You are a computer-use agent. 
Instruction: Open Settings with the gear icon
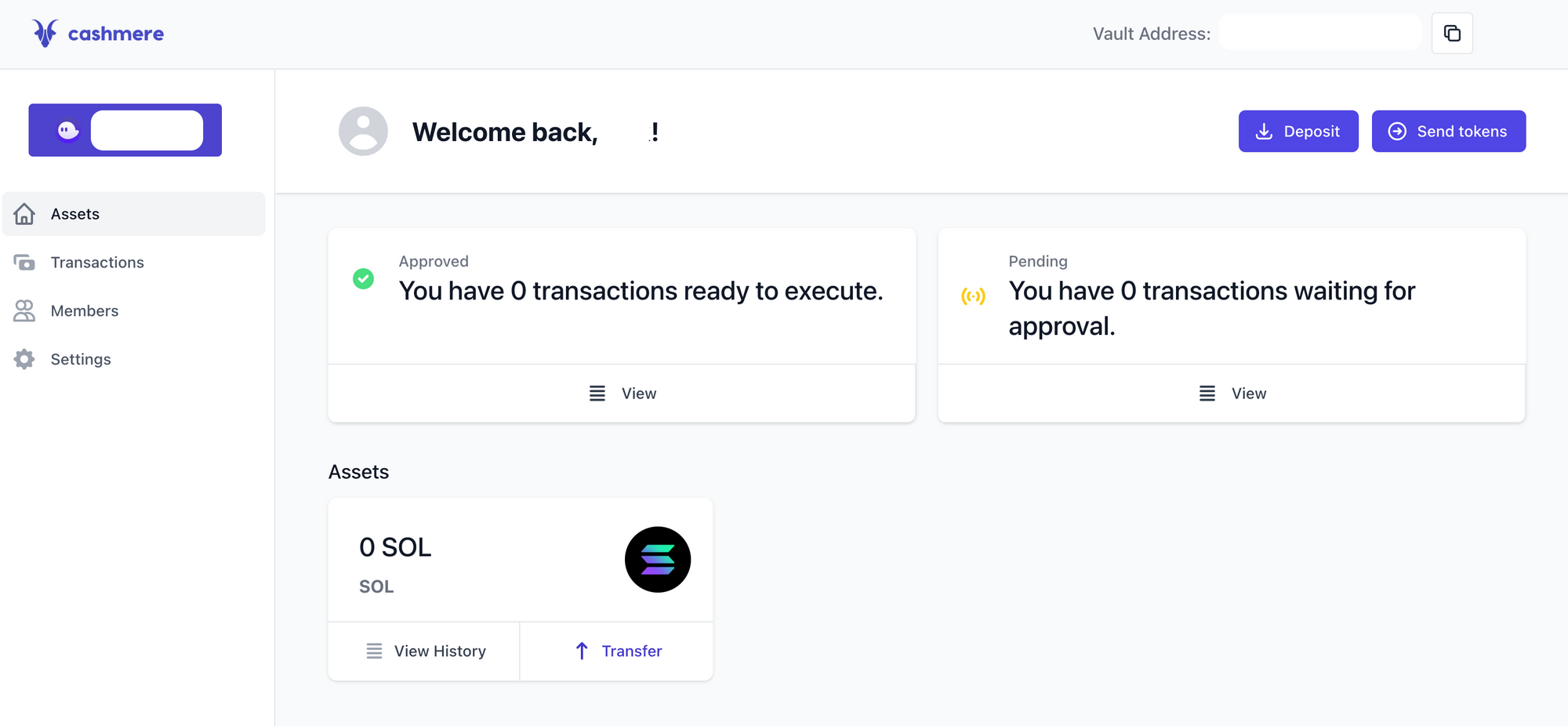(24, 359)
